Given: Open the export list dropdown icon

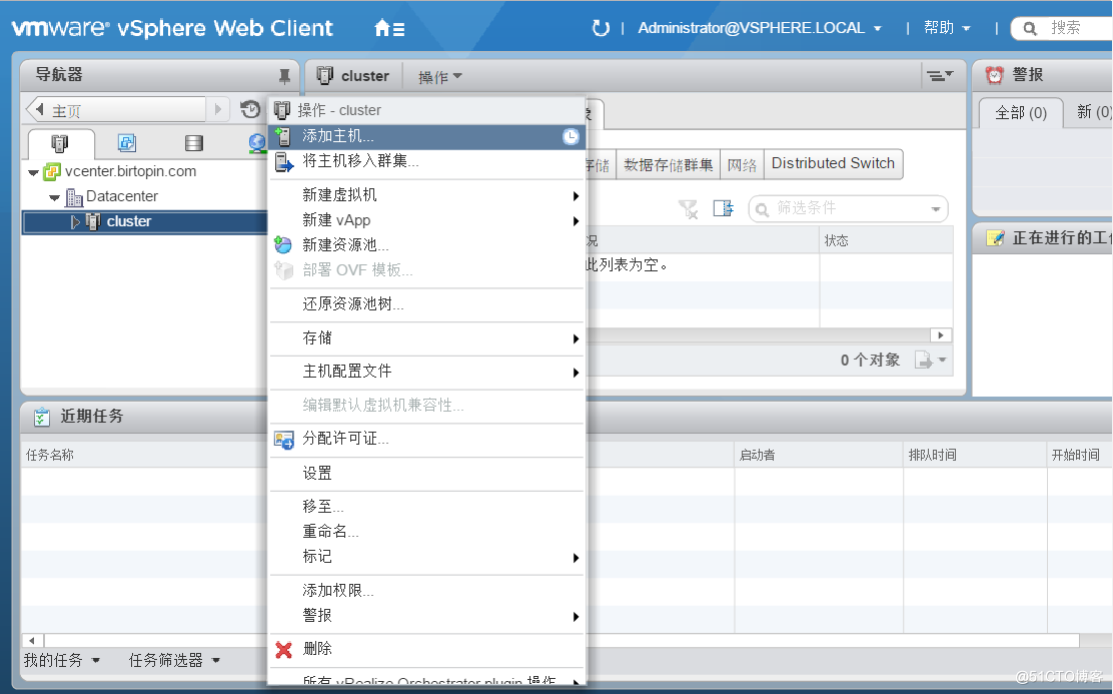Looking at the screenshot, I should [930, 360].
